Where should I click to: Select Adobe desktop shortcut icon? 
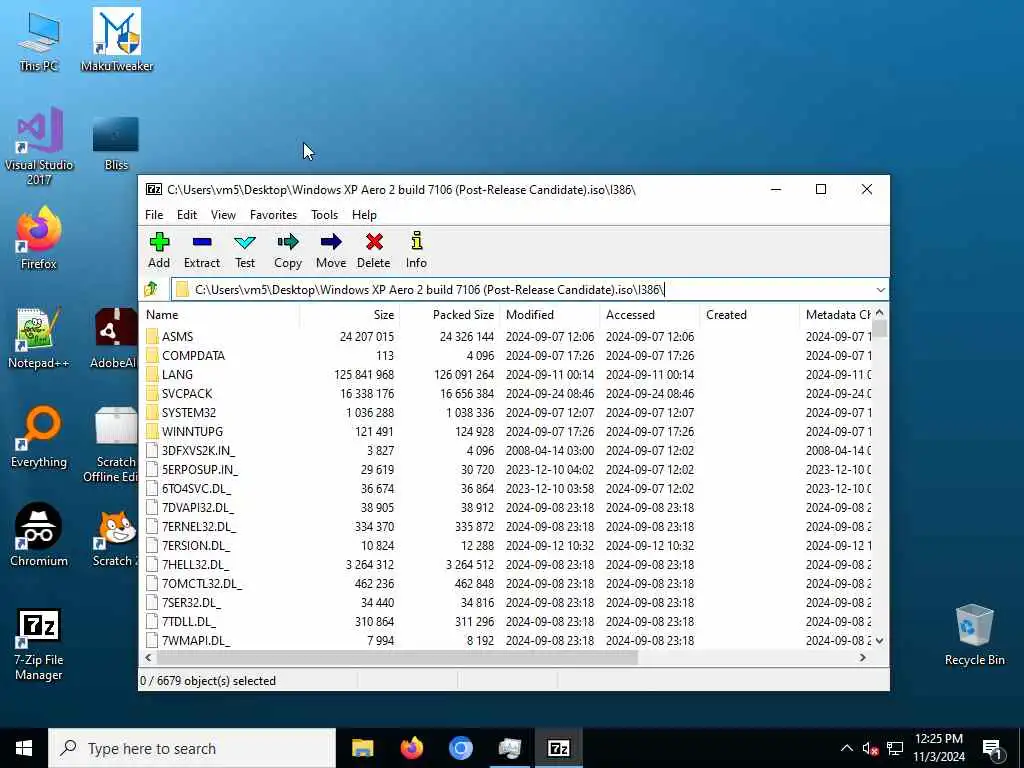pyautogui.click(x=115, y=338)
